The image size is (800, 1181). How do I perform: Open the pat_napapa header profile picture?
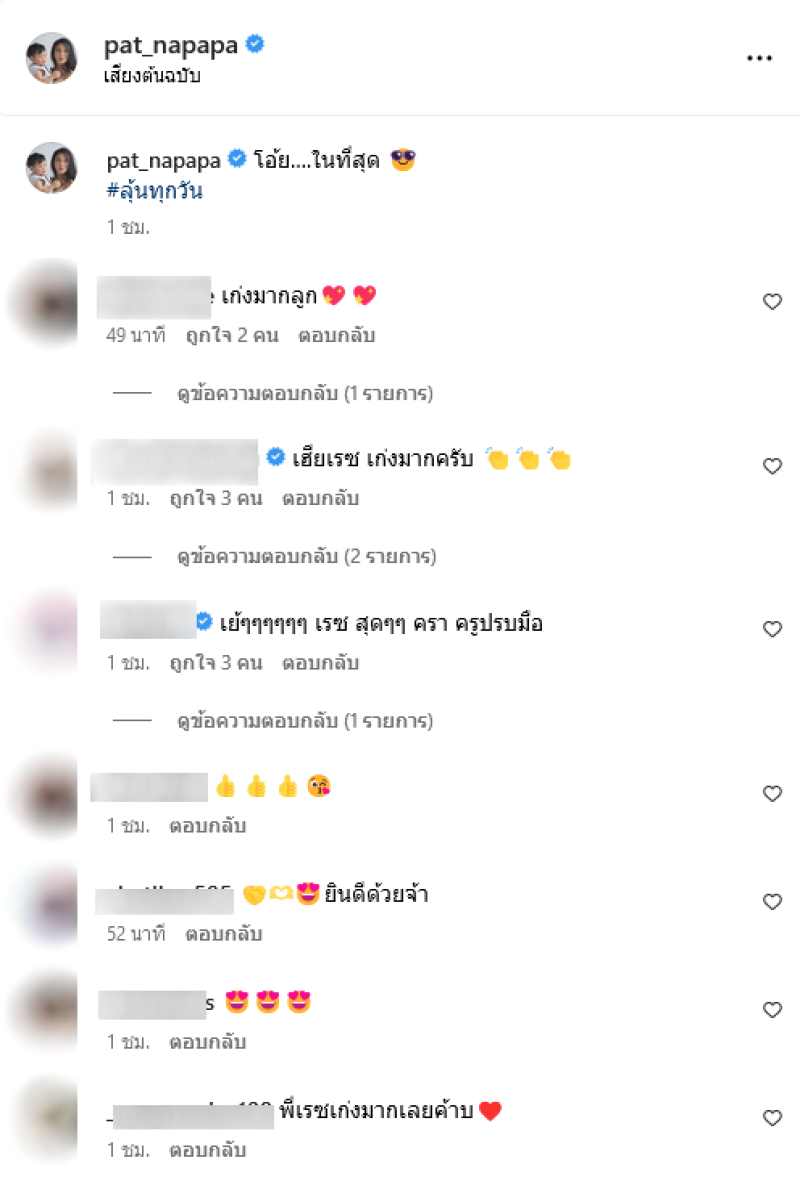51,58
